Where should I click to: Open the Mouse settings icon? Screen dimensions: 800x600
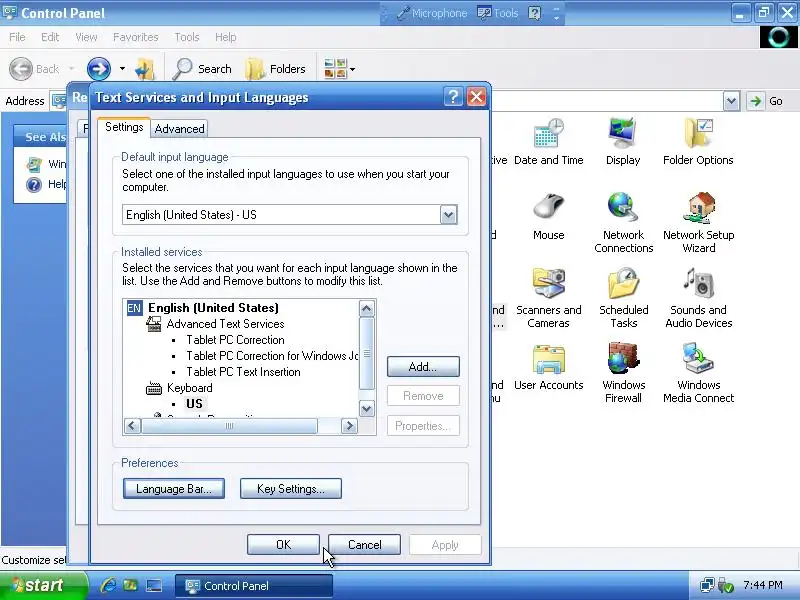coord(548,217)
